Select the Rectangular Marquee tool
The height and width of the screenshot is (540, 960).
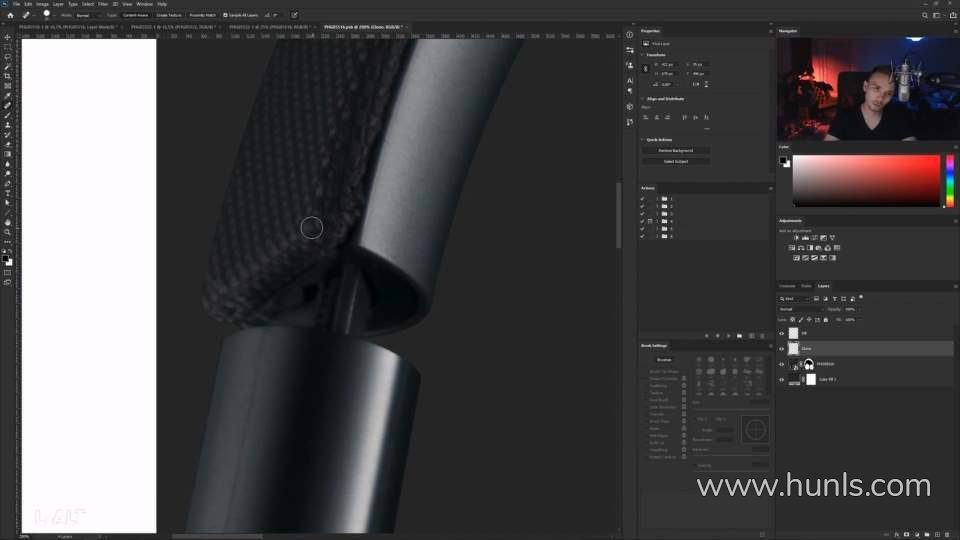click(7, 47)
